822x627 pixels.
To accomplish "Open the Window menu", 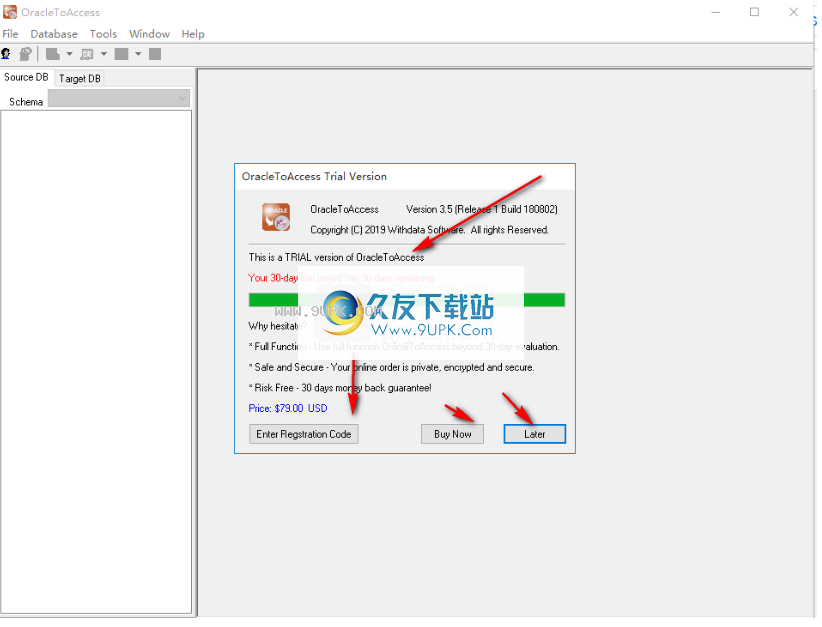I will point(149,34).
